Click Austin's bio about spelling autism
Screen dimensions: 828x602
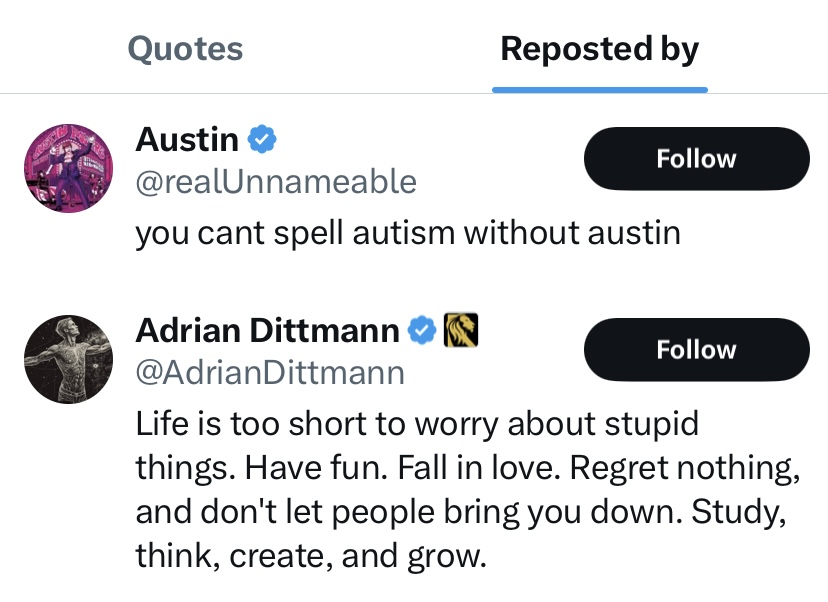(407, 233)
